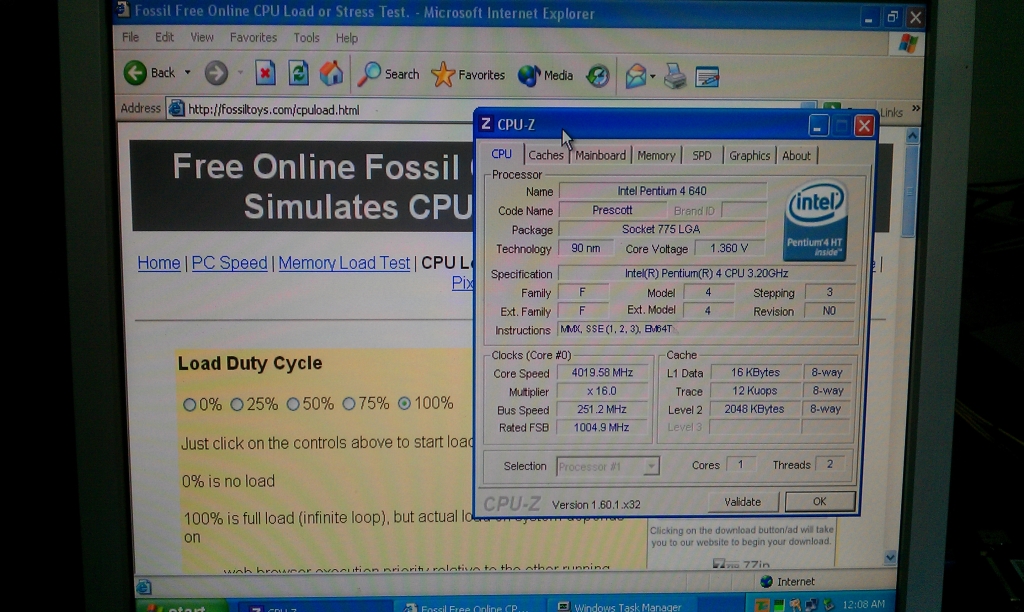
Task: Open the Favorites menu
Action: pos(253,38)
